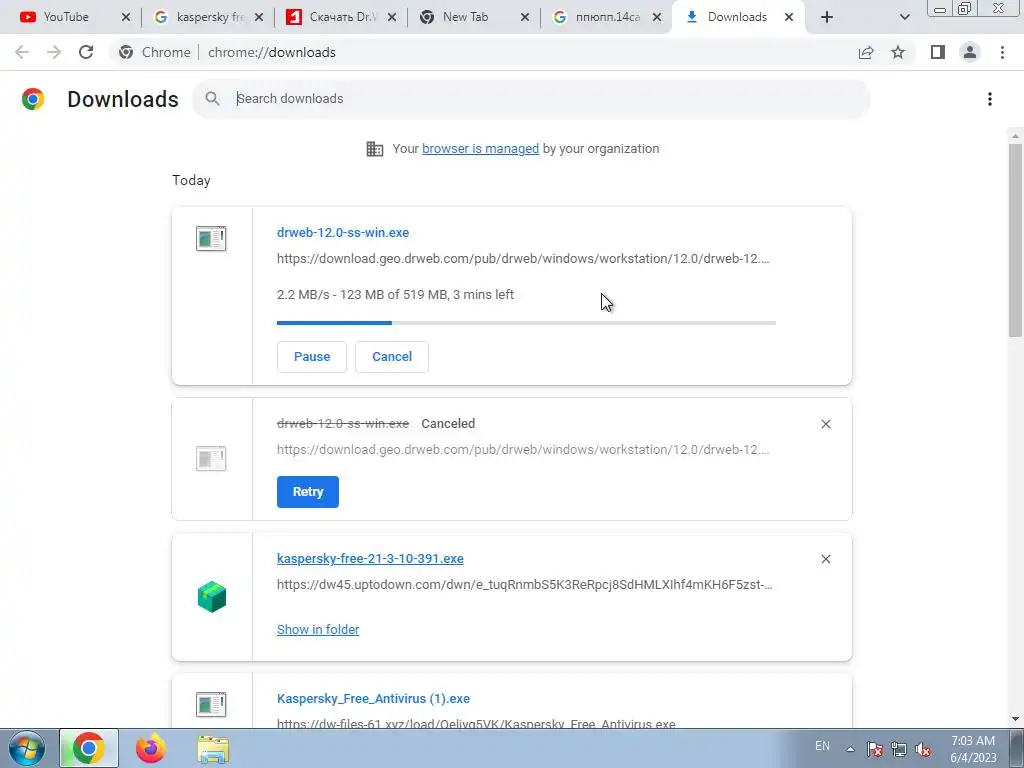Launch Firefox from the taskbar
This screenshot has height=768, width=1024.
point(151,748)
